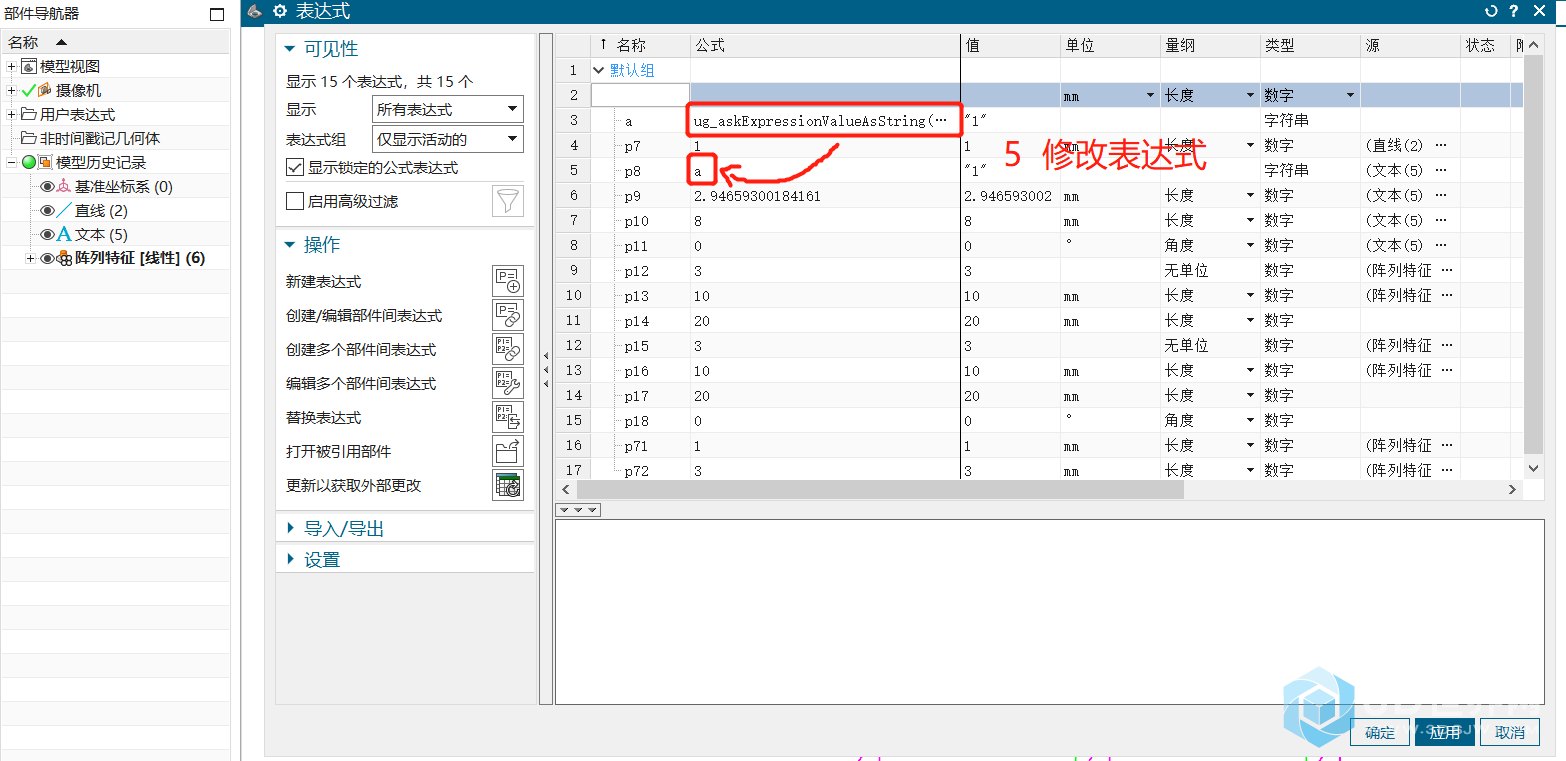Click the 应用 button
Image resolution: width=1566 pixels, height=761 pixels.
(1445, 732)
